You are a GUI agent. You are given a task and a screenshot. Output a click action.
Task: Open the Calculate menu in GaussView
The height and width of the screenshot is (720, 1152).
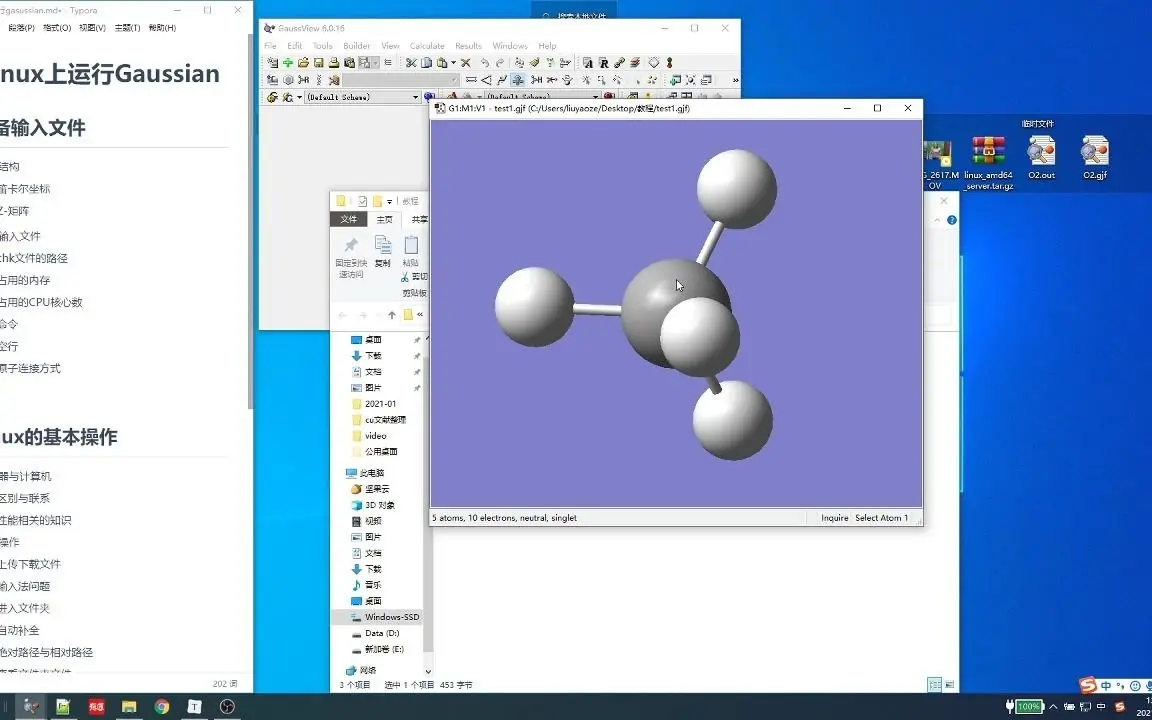(427, 46)
